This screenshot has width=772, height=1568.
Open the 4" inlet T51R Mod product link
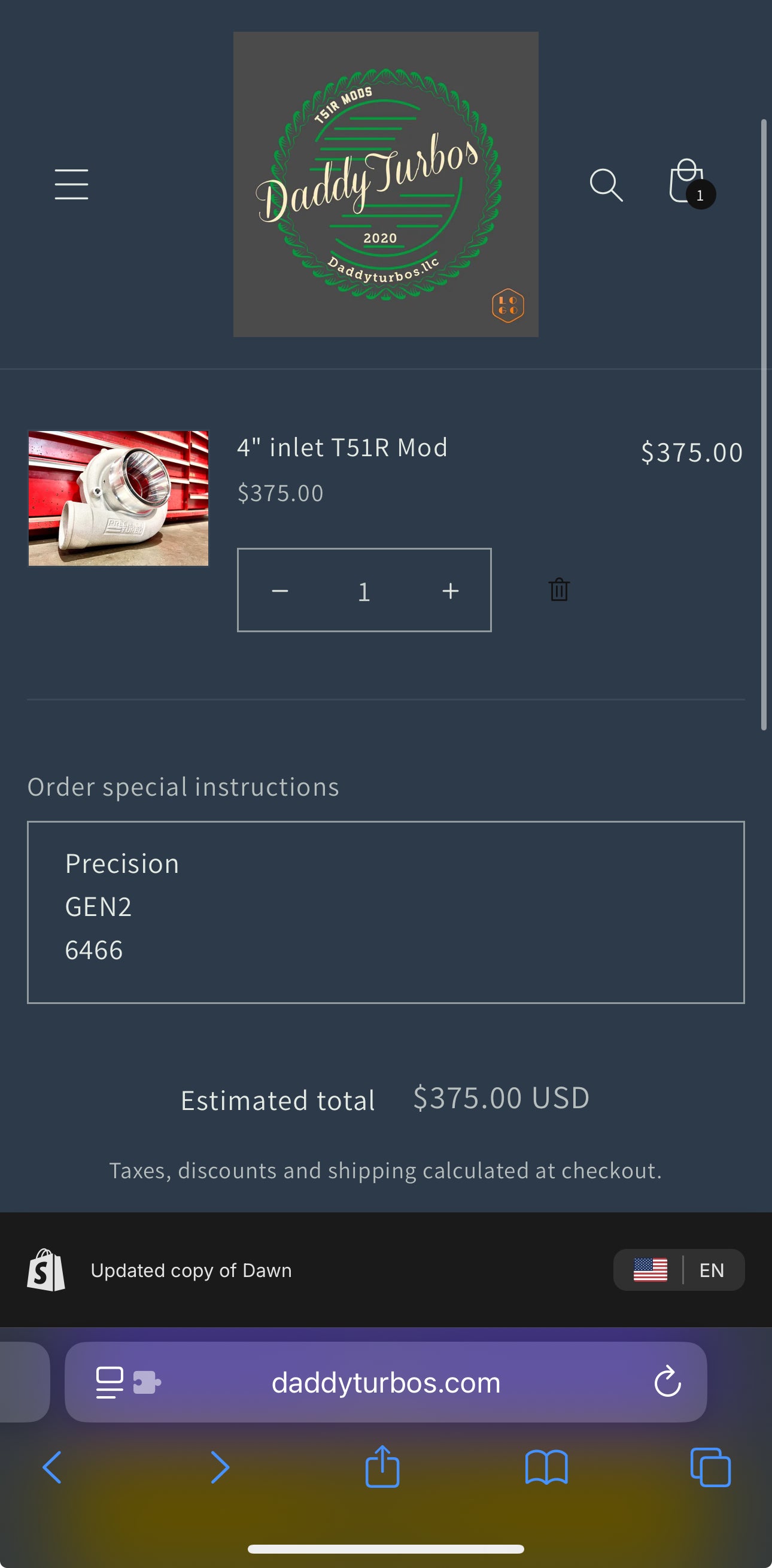click(342, 448)
